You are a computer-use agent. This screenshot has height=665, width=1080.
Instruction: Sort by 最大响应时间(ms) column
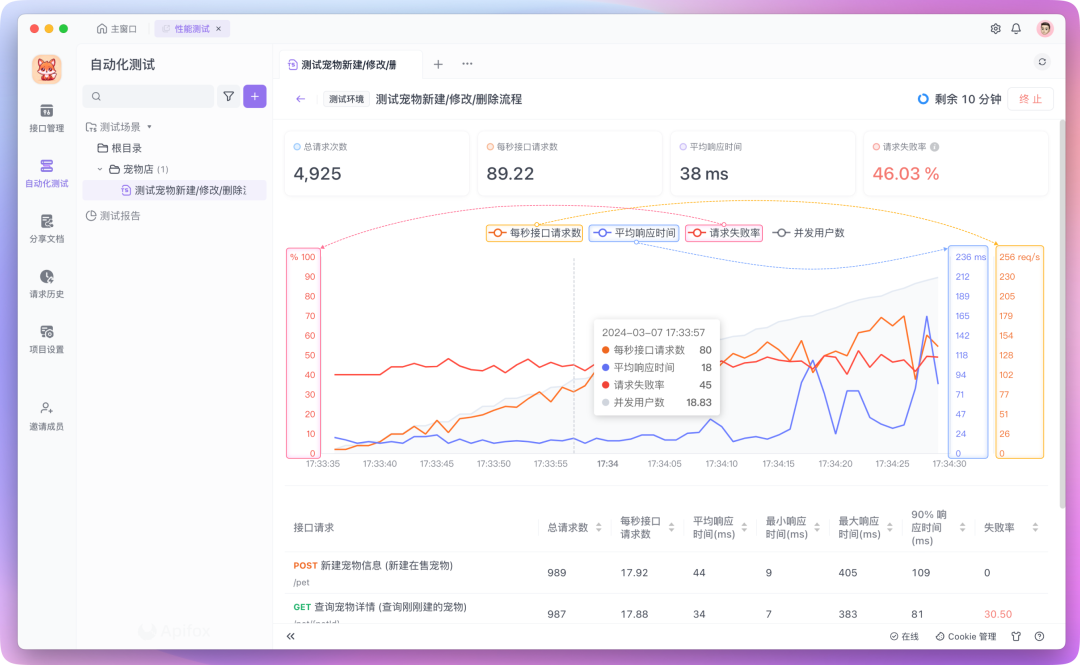click(x=890, y=527)
